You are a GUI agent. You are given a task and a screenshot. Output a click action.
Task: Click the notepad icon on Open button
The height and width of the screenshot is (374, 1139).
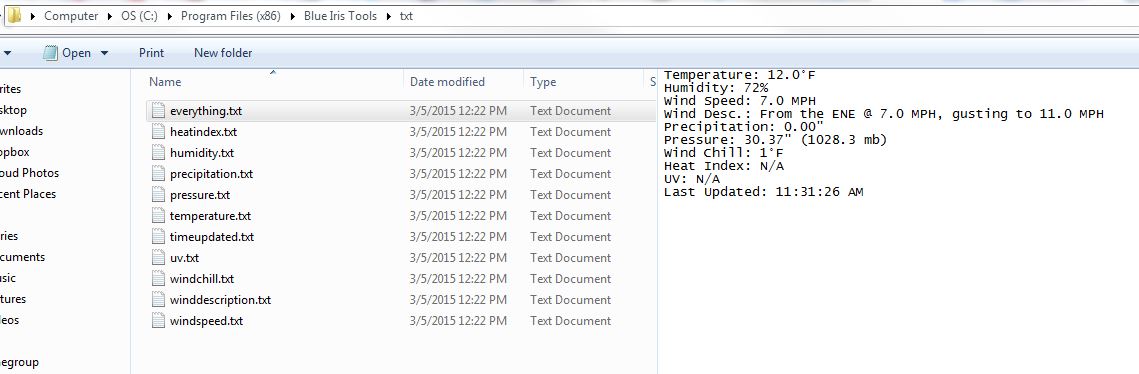tap(49, 53)
